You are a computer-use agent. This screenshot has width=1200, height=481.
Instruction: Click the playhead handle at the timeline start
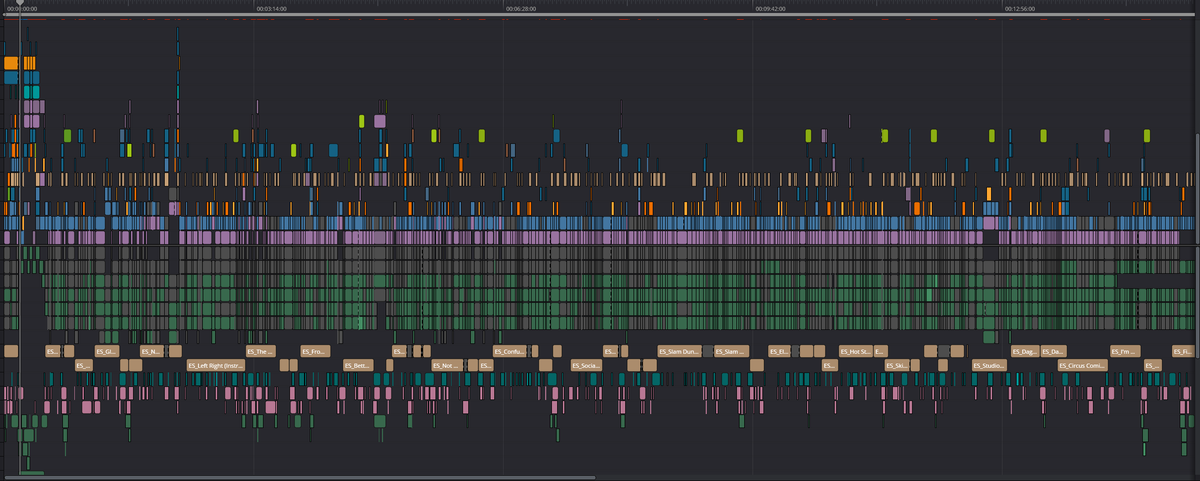[19, 4]
